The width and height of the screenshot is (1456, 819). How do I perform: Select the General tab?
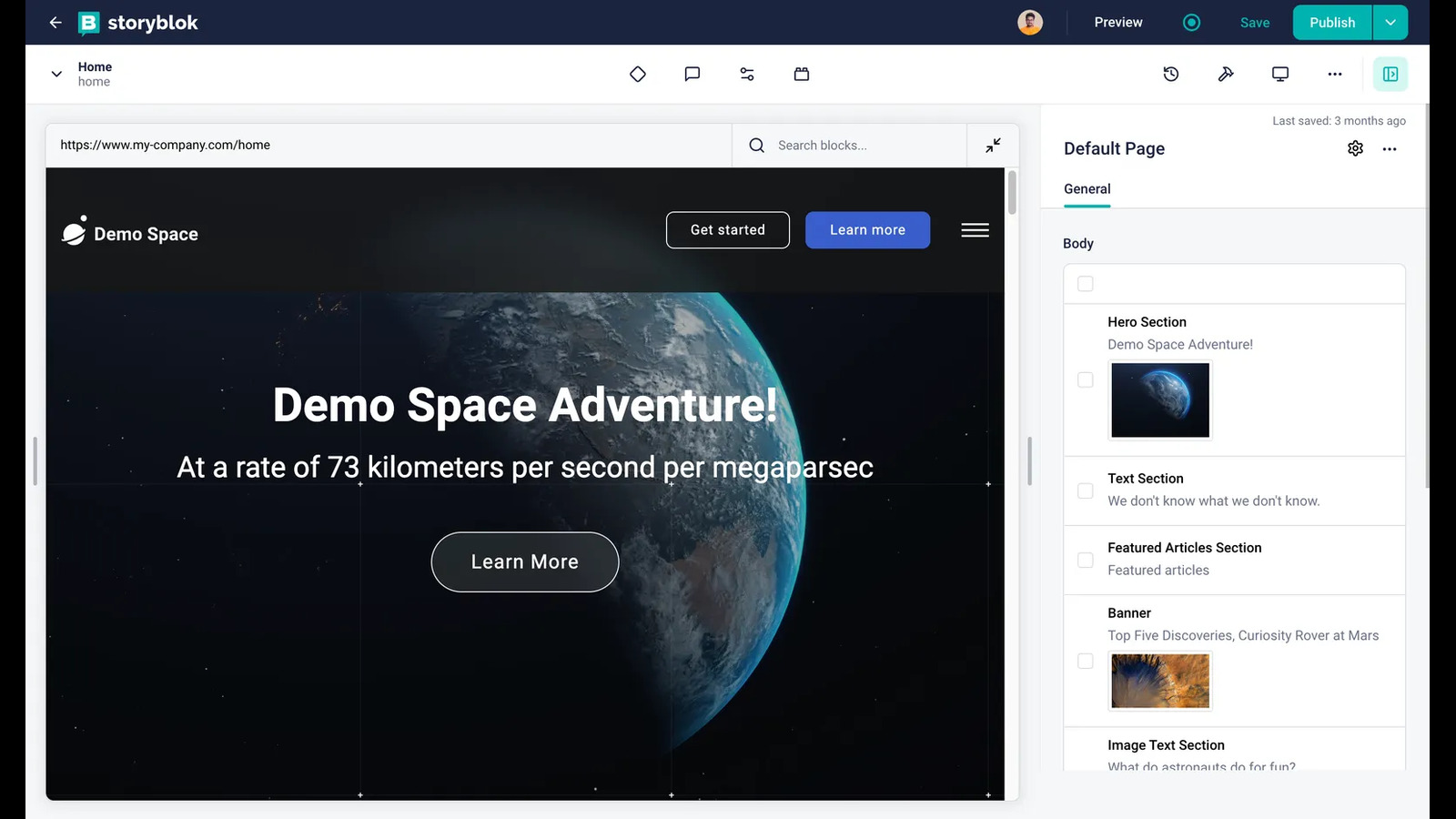click(x=1087, y=189)
